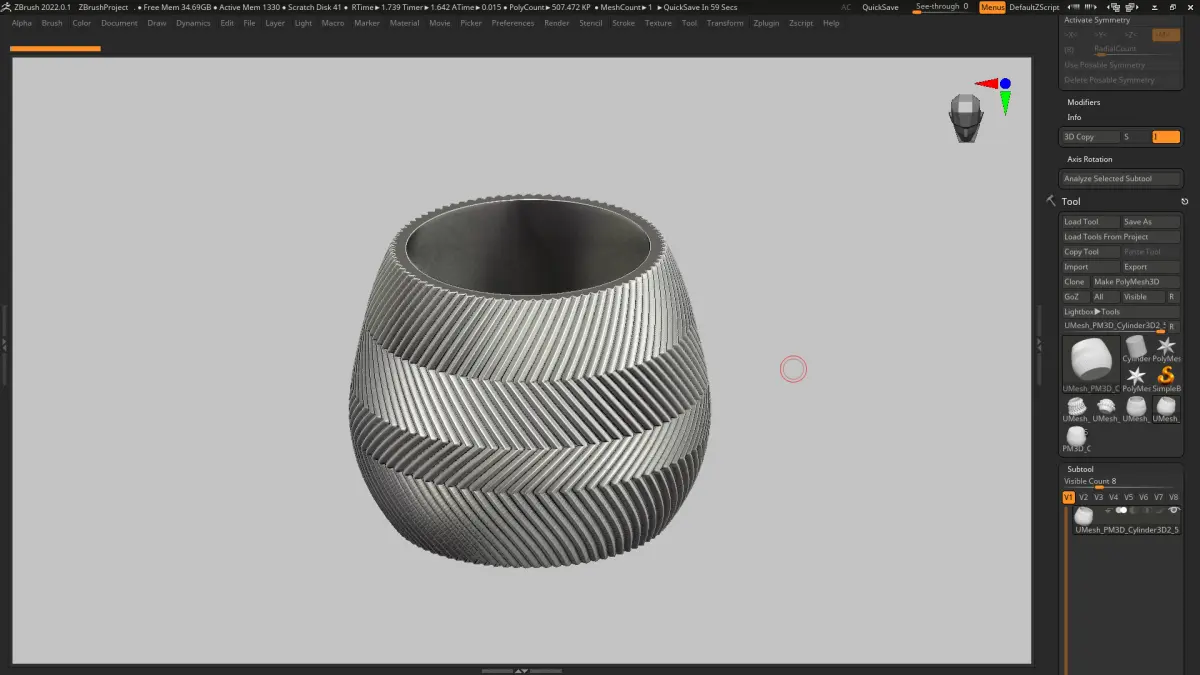
Task: Collapse the Tool palette header
Action: (x=1070, y=201)
